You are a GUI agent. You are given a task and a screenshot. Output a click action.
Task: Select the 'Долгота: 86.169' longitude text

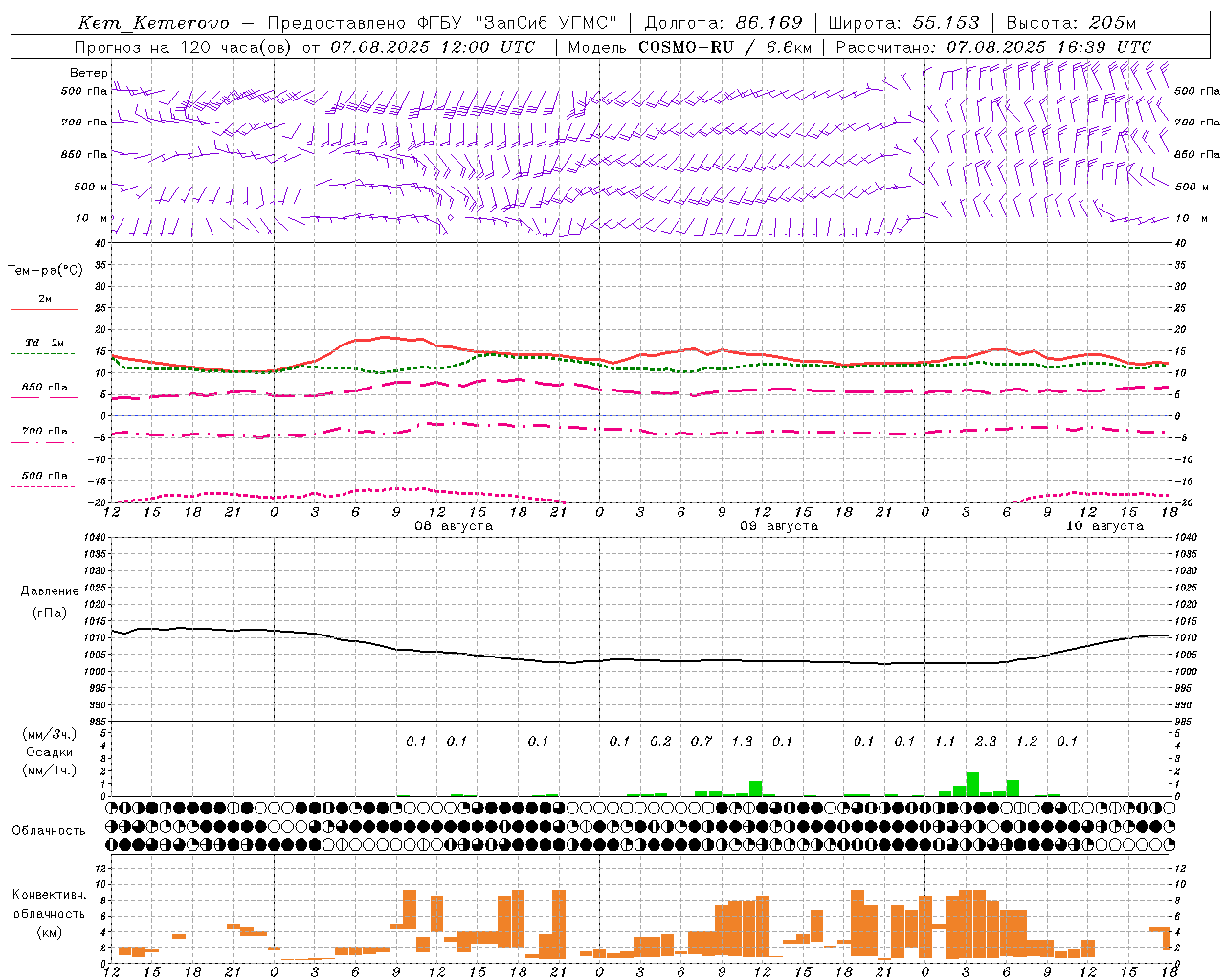click(x=724, y=23)
